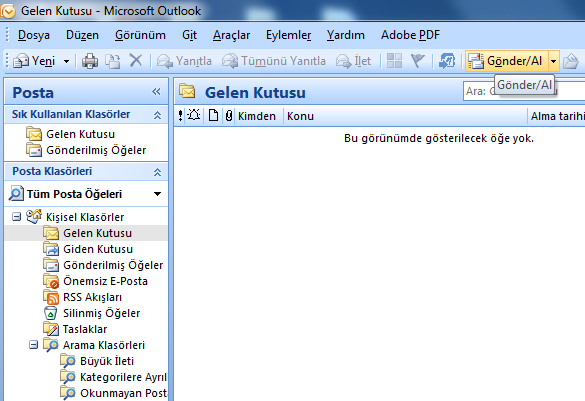Open the Araçlar menu
Image resolution: width=585 pixels, height=401 pixels.
click(231, 35)
